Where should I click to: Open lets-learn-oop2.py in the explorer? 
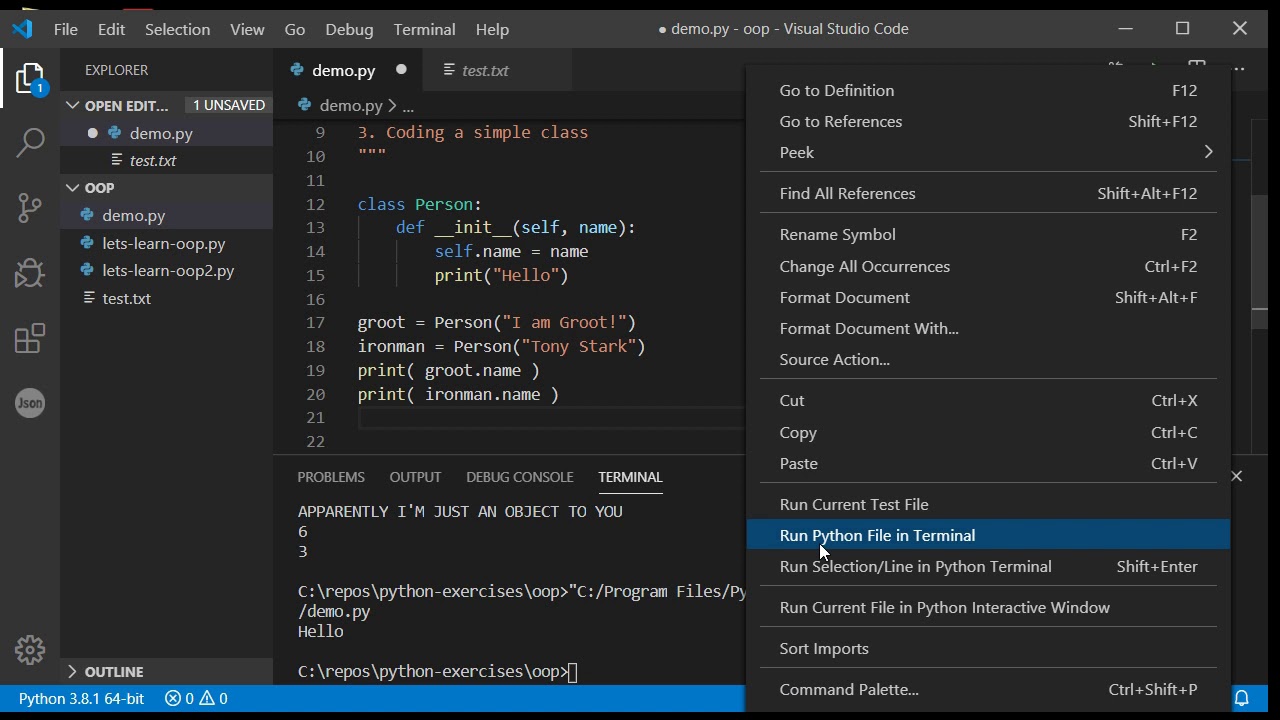tap(166, 270)
